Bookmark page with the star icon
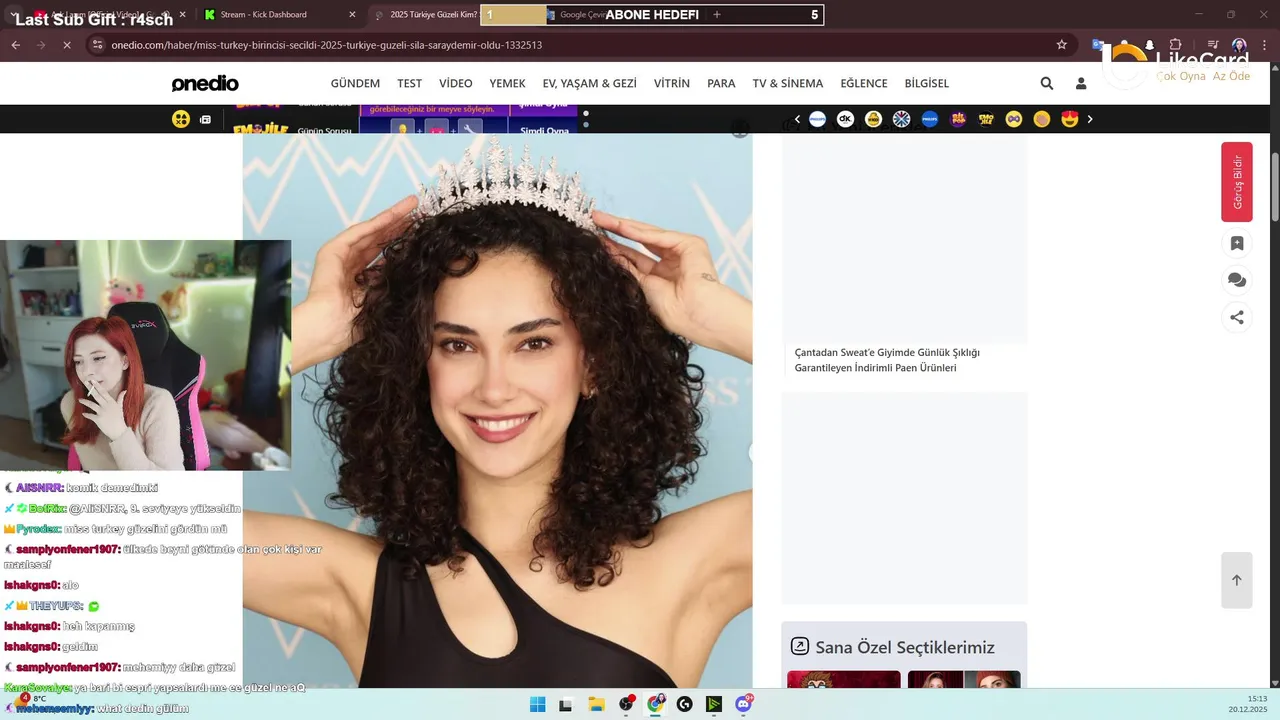Viewport: 1280px width, 720px height. tap(1062, 45)
